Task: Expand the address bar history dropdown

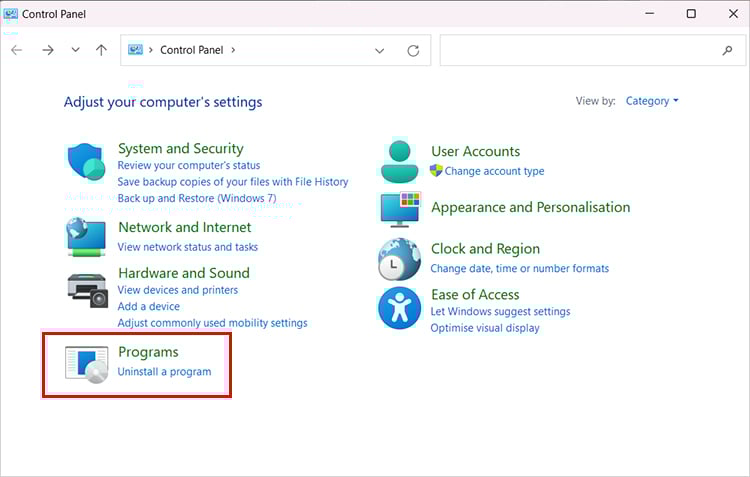Action: coord(379,51)
